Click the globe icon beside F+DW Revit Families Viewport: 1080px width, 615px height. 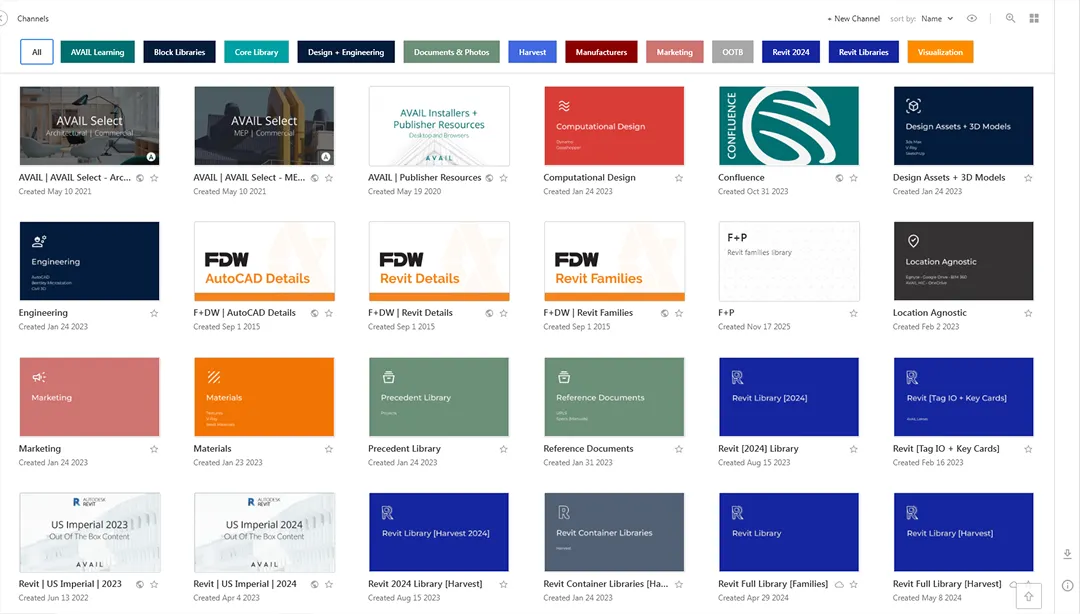coord(665,313)
